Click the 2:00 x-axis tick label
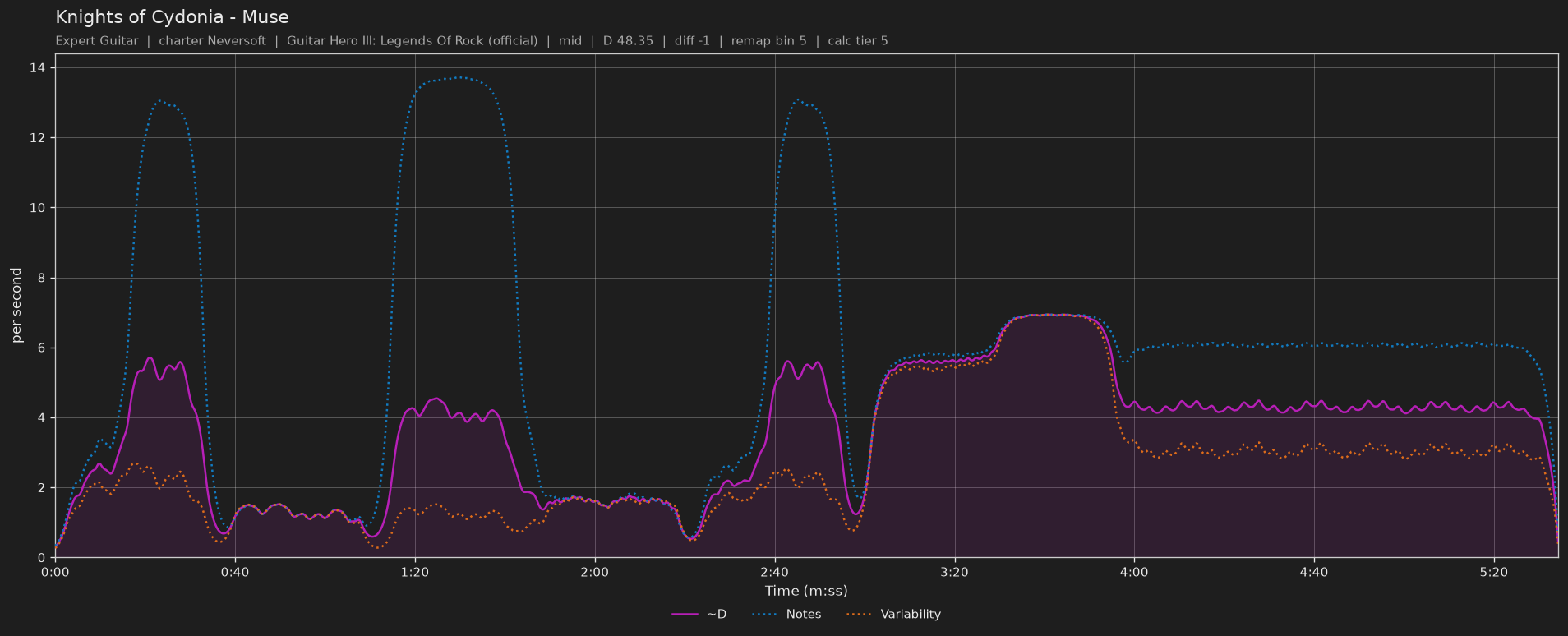The width and height of the screenshot is (1568, 636). tap(595, 572)
